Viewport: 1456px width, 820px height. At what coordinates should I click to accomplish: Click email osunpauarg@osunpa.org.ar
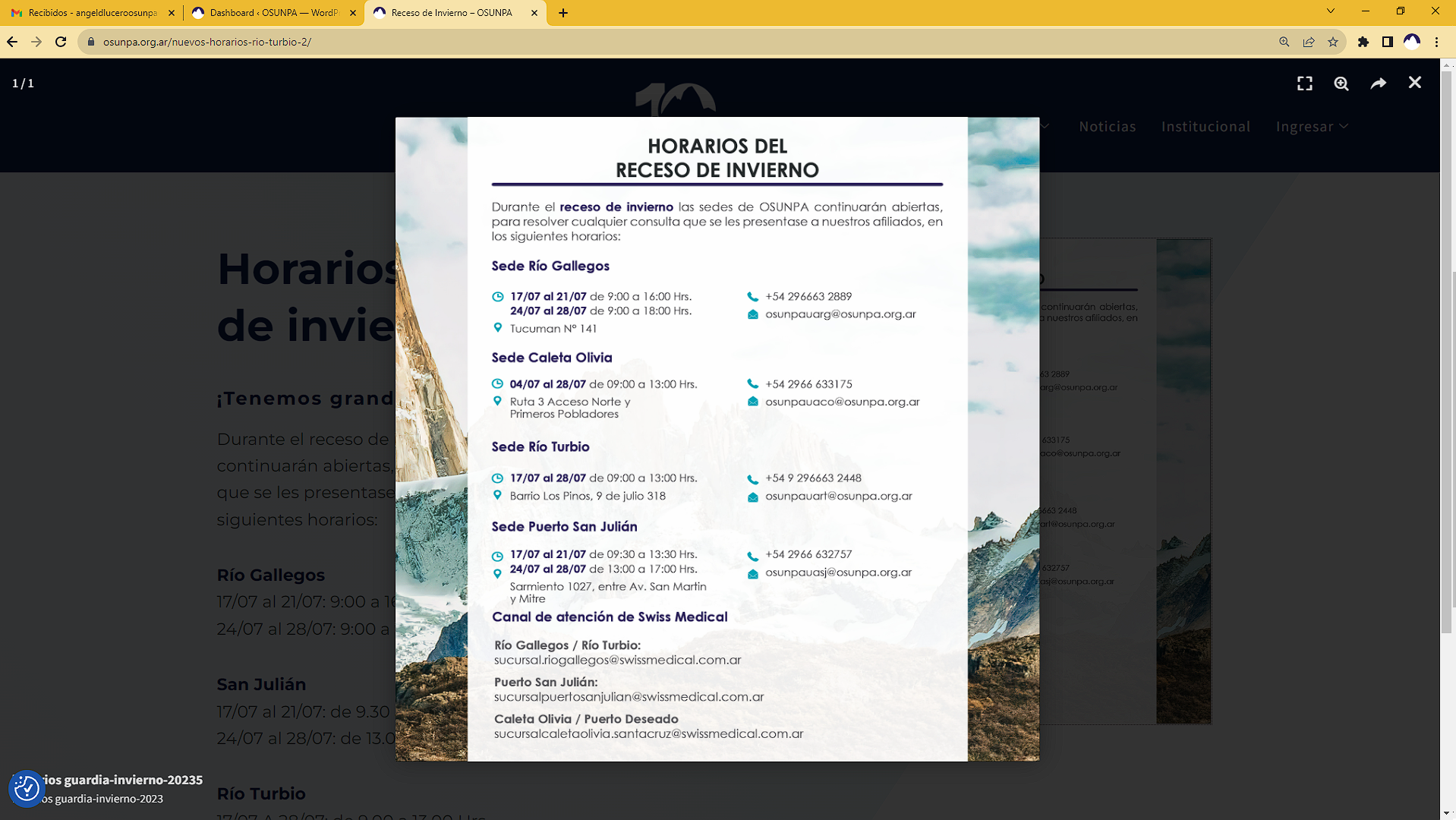840,314
